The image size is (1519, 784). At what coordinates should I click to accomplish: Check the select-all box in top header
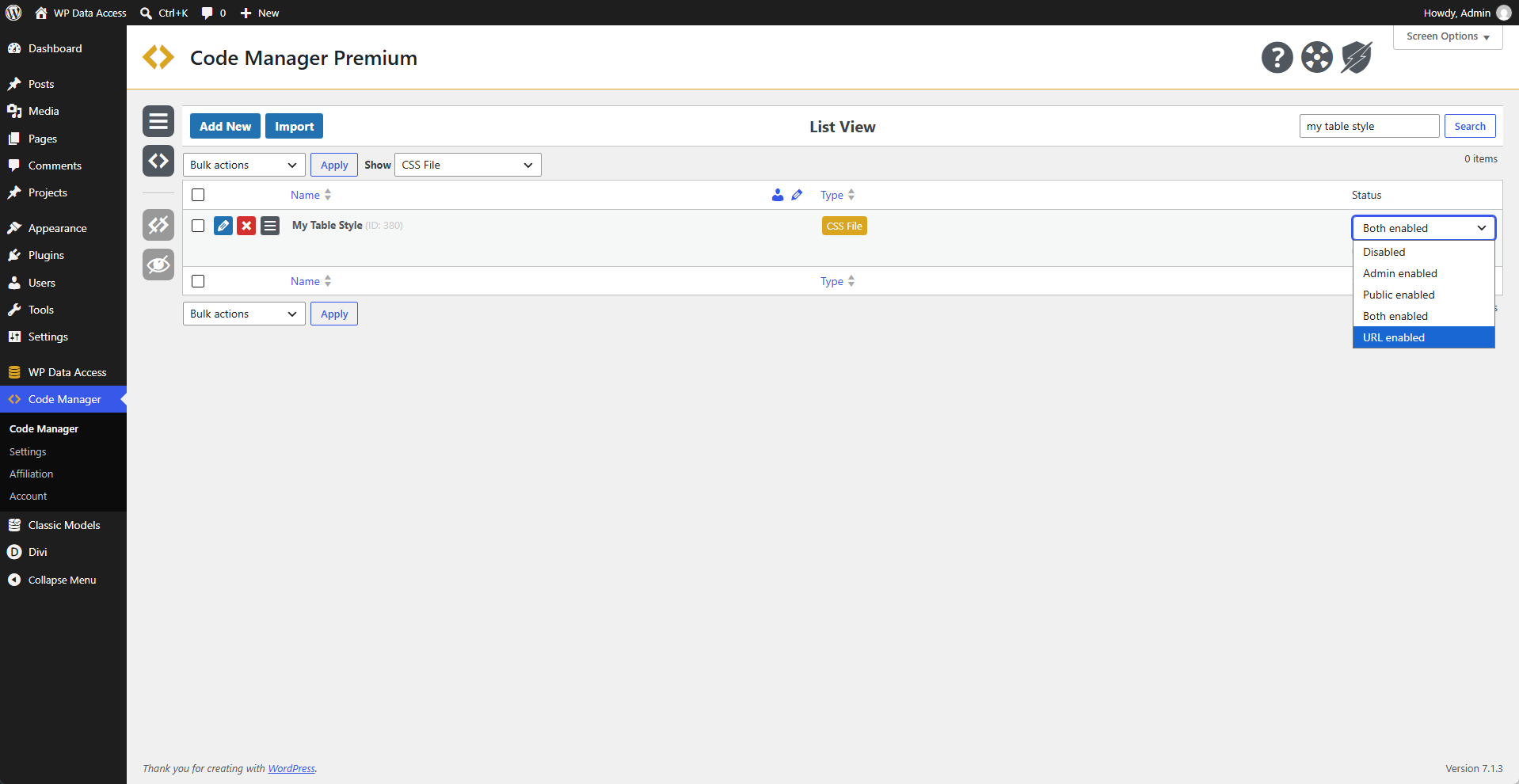[x=198, y=195]
